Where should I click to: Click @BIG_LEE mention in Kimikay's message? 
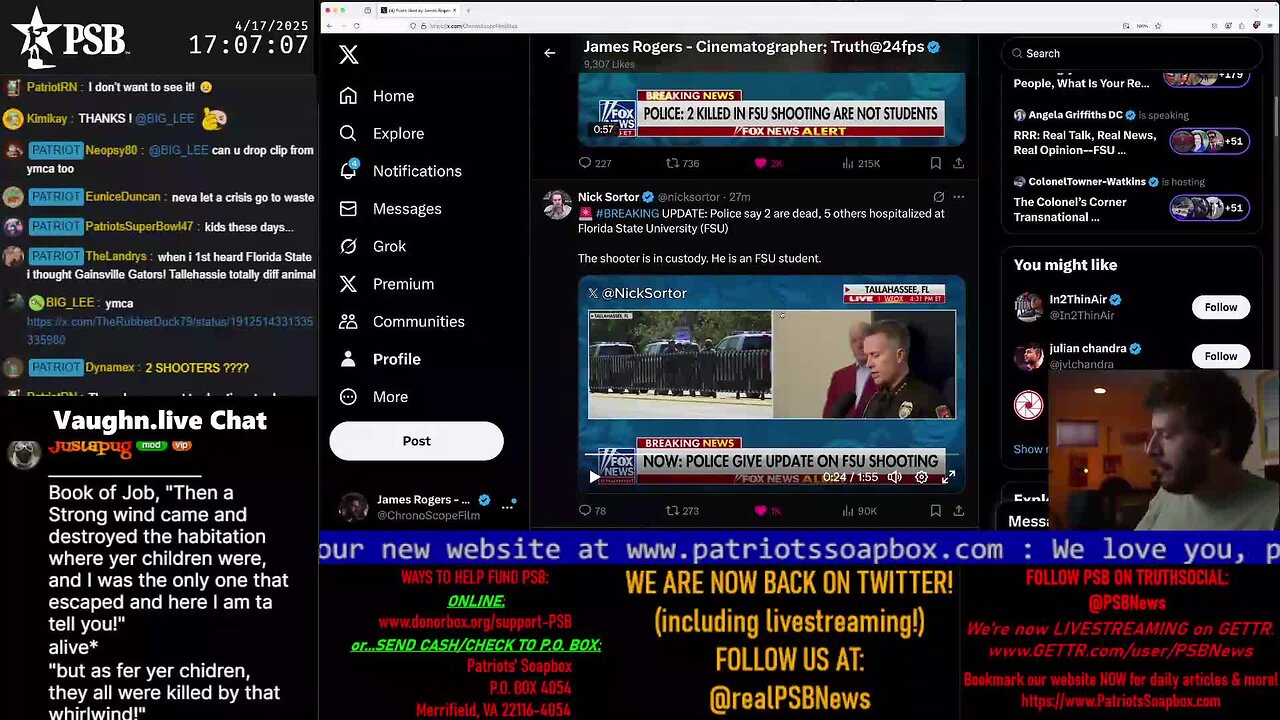pos(163,118)
